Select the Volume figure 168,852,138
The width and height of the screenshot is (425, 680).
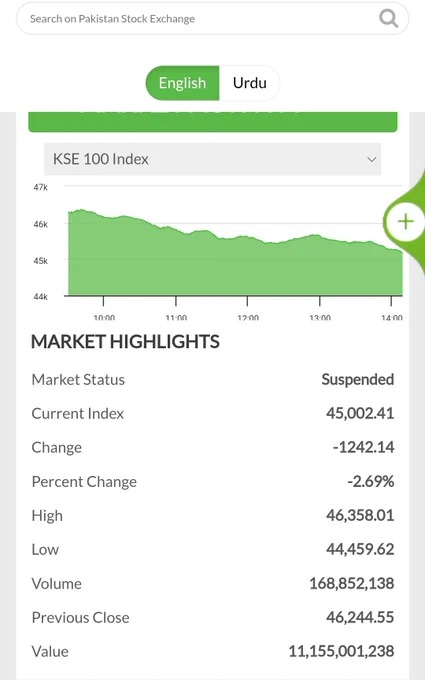pos(352,583)
